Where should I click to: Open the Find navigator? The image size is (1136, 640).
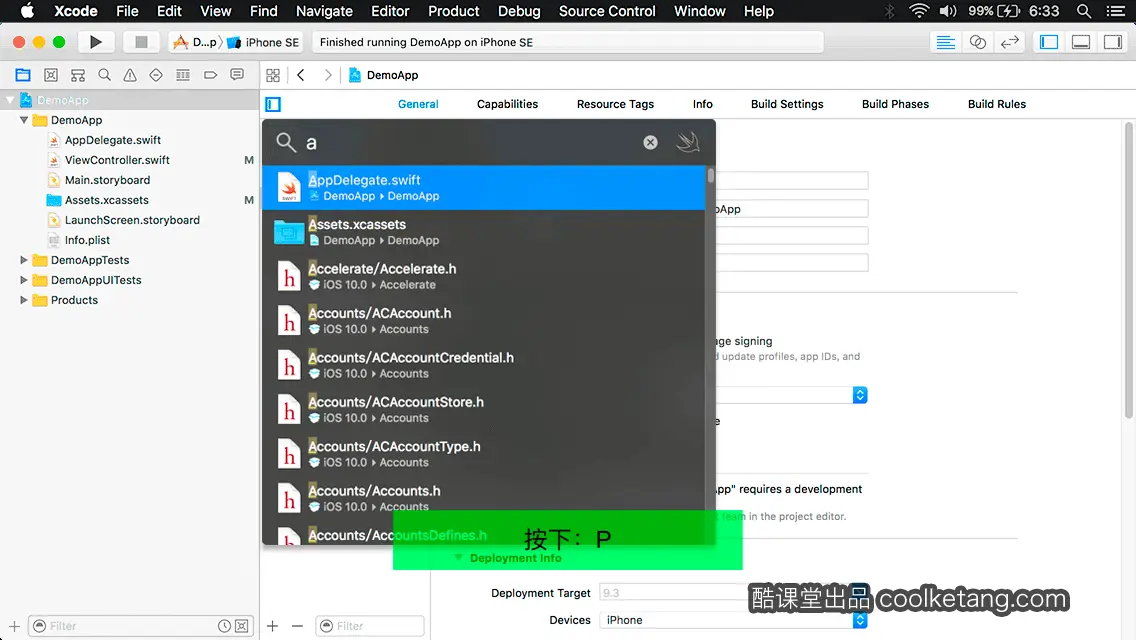point(104,75)
